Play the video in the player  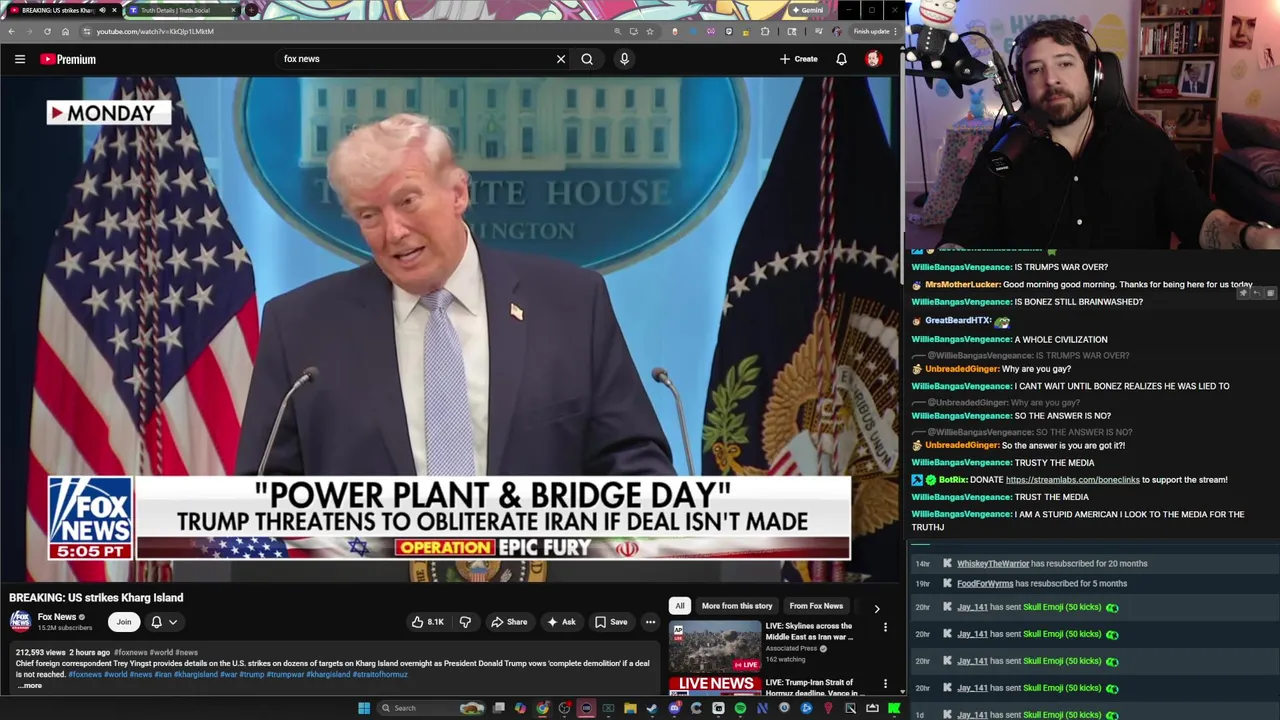450,330
